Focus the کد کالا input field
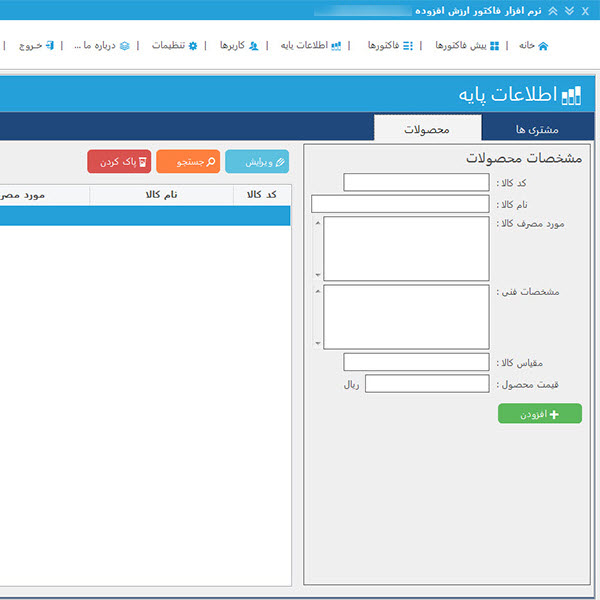Screen dimensions: 600x600 [x=416, y=182]
